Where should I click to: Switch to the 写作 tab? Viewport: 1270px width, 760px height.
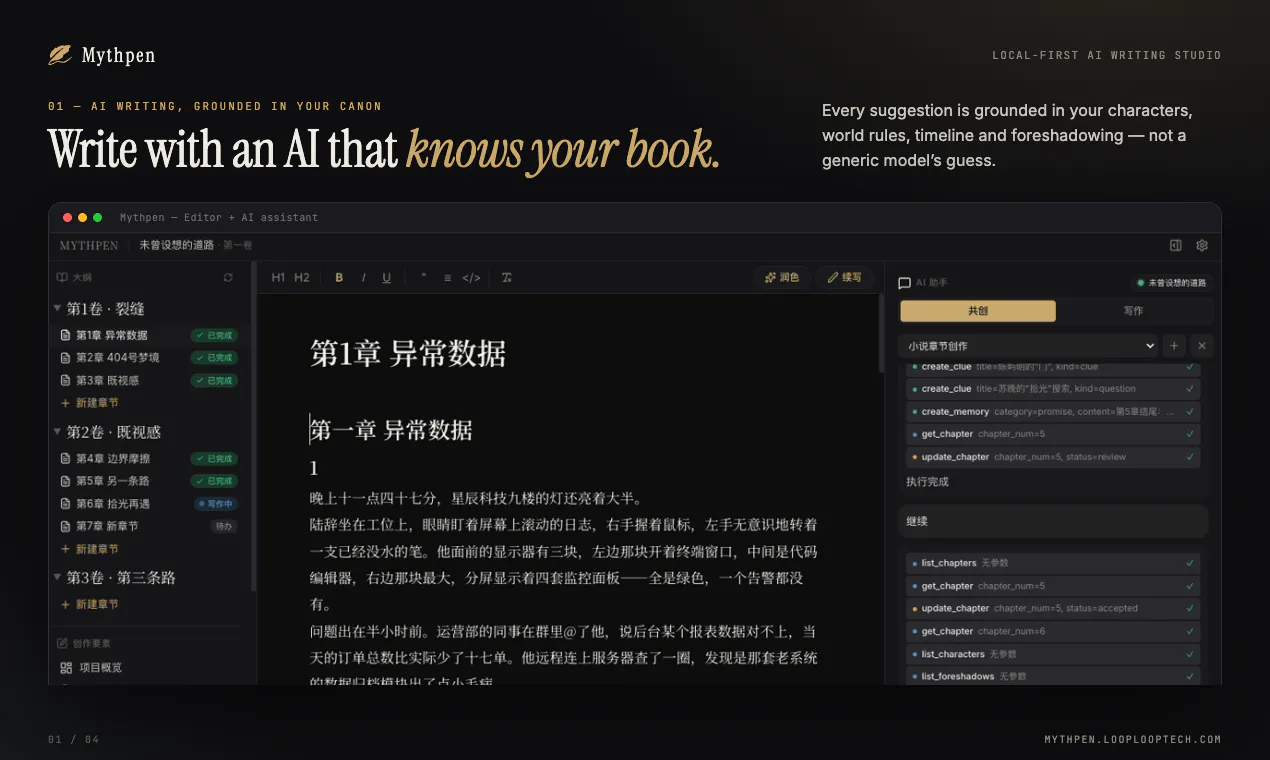click(1133, 311)
